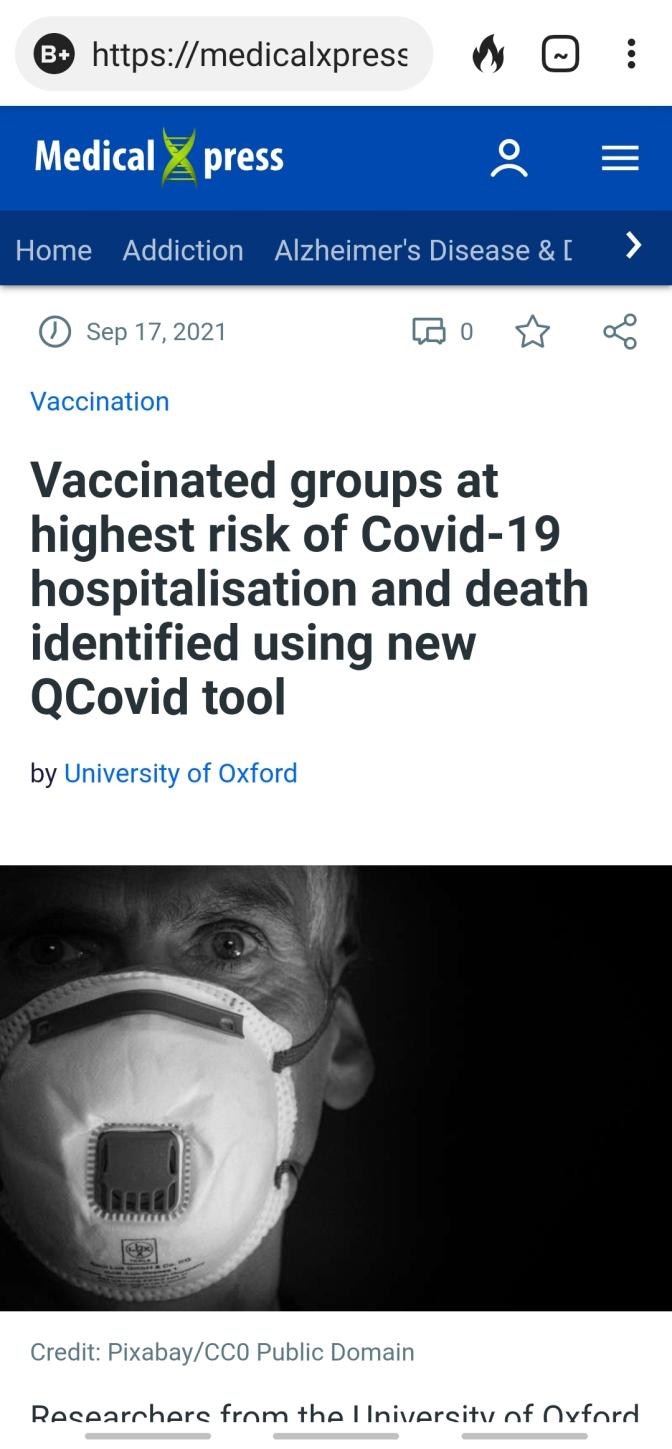Viewport: 672px width, 1449px height.
Task: Tap the QCovid article headline
Action: [310, 588]
